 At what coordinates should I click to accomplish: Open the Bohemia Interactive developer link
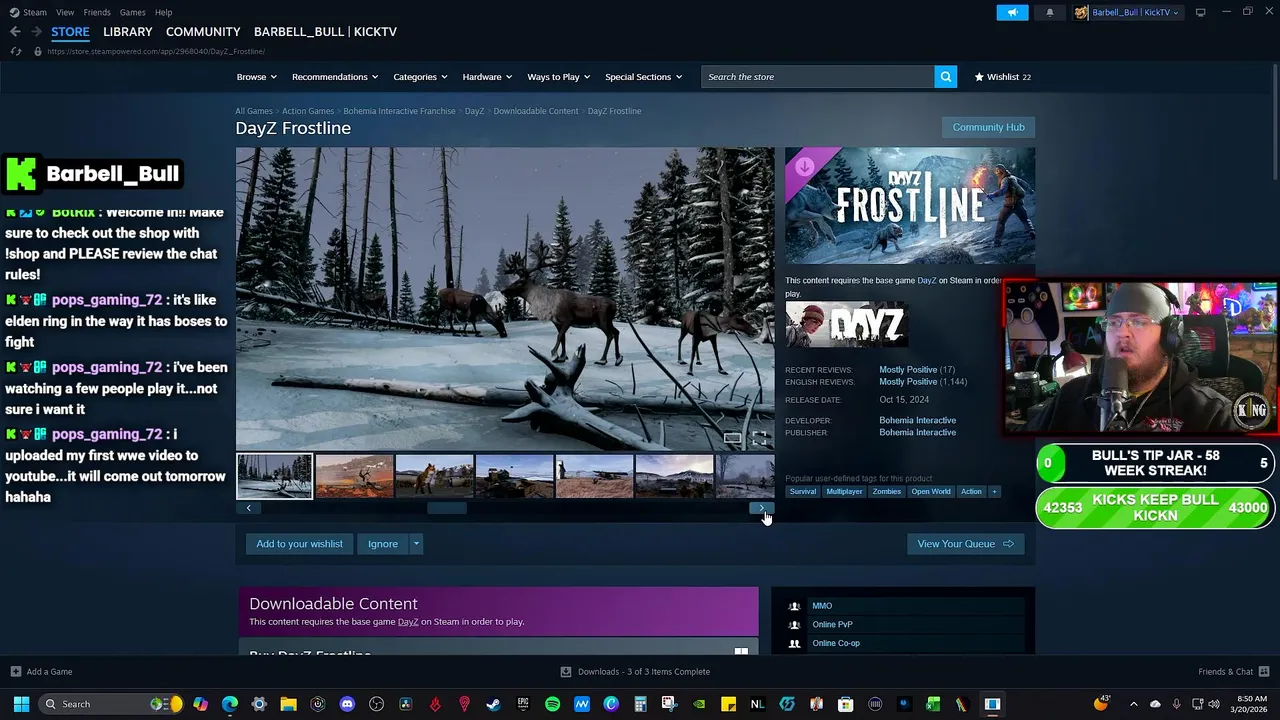point(917,421)
